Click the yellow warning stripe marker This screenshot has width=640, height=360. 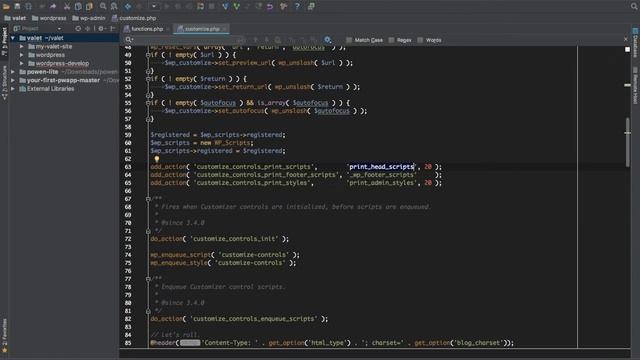coord(627,85)
